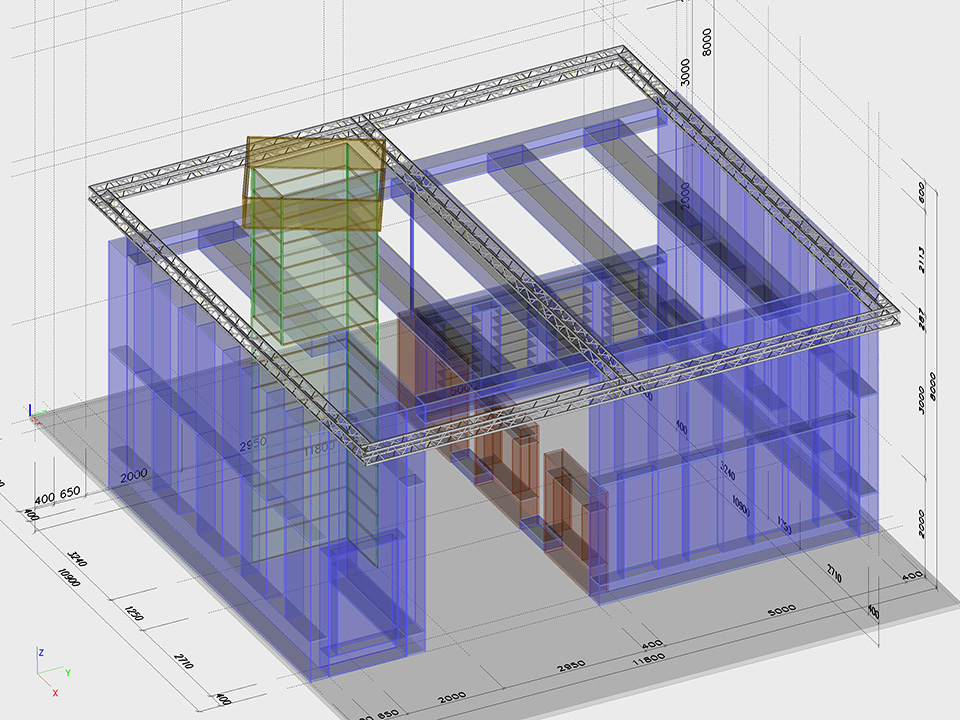Screen dimensions: 960x720
Task: Click the 2113 vertical dimension on right side
Action: (x=921, y=258)
